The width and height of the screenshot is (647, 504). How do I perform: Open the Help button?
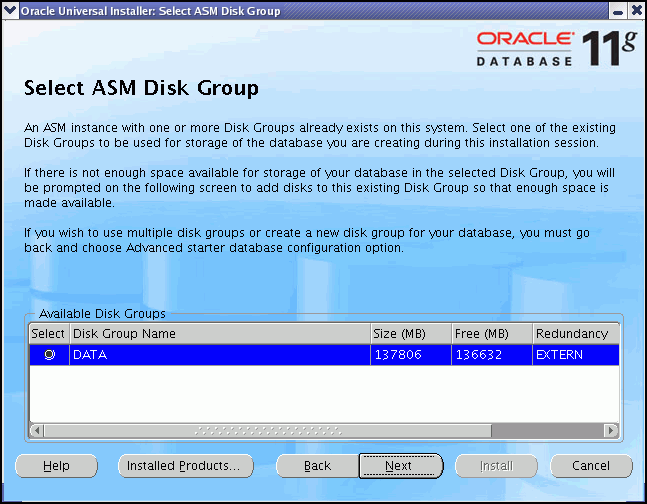pyautogui.click(x=56, y=466)
